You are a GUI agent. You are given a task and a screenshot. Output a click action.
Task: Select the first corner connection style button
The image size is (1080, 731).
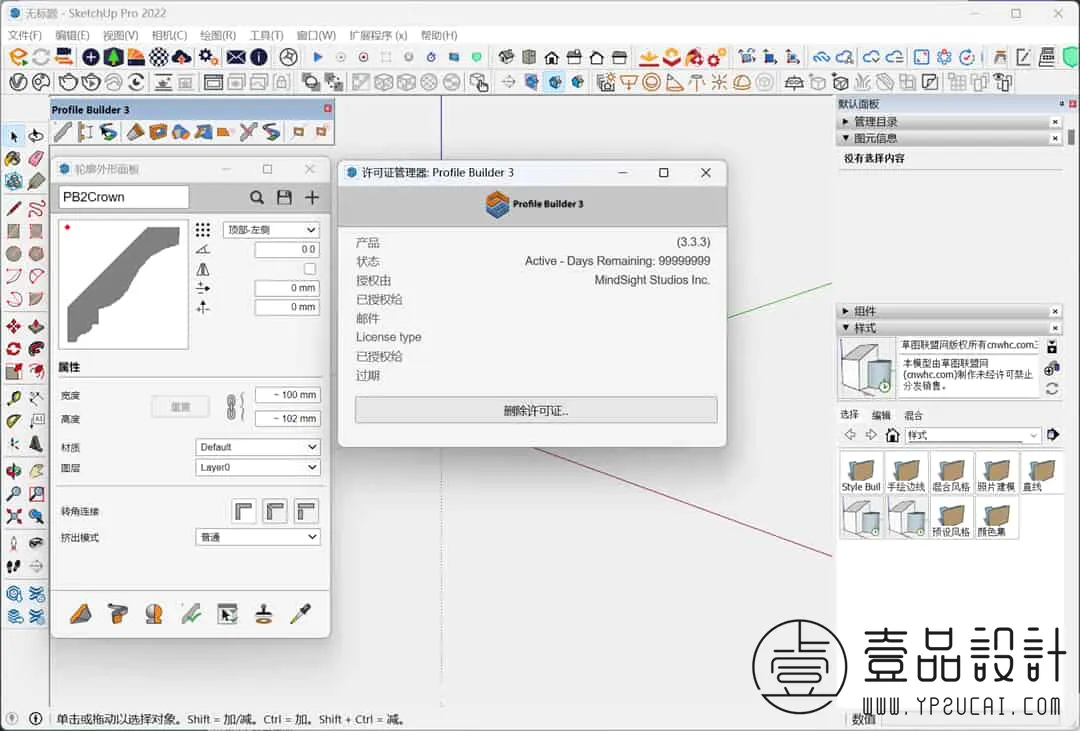[244, 511]
